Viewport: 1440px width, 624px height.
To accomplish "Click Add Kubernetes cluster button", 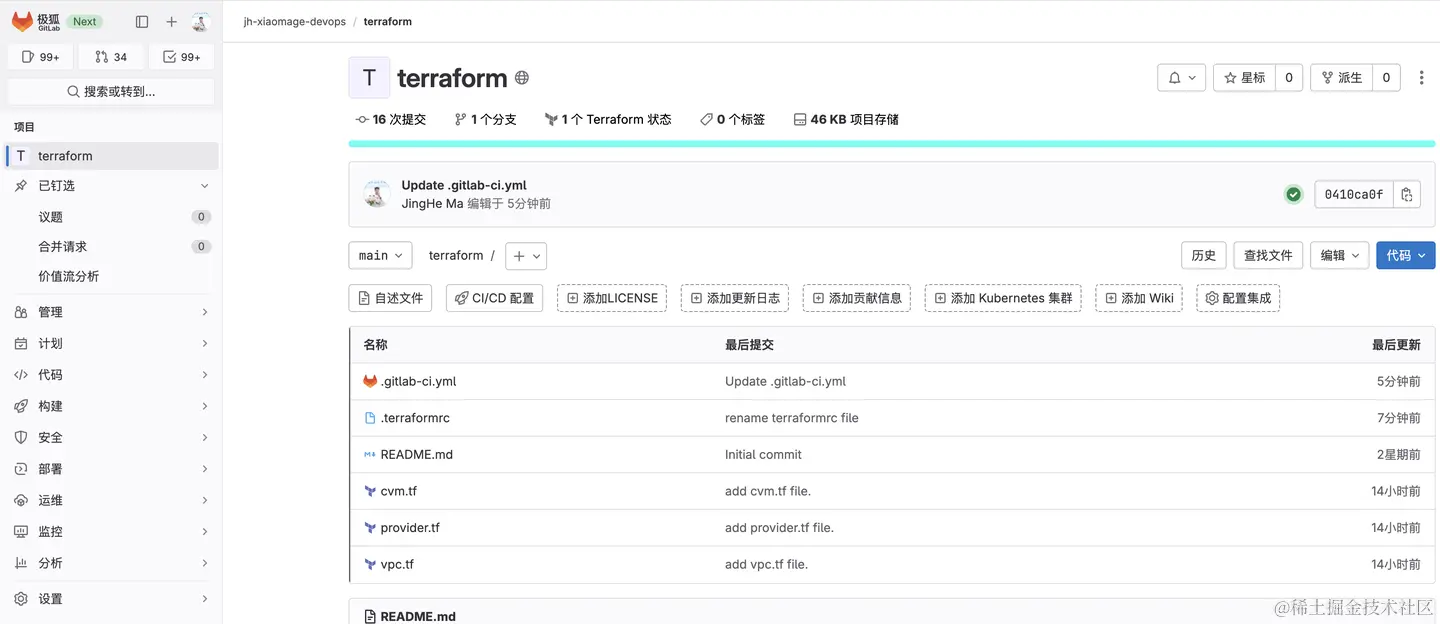I will (x=1003, y=298).
